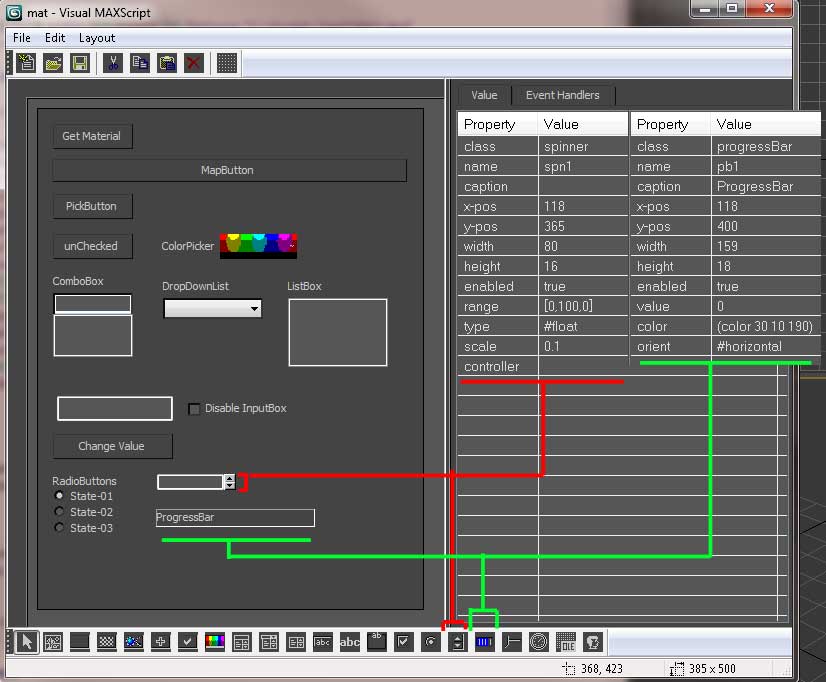Delete the selected control with the red X icon

pos(194,63)
